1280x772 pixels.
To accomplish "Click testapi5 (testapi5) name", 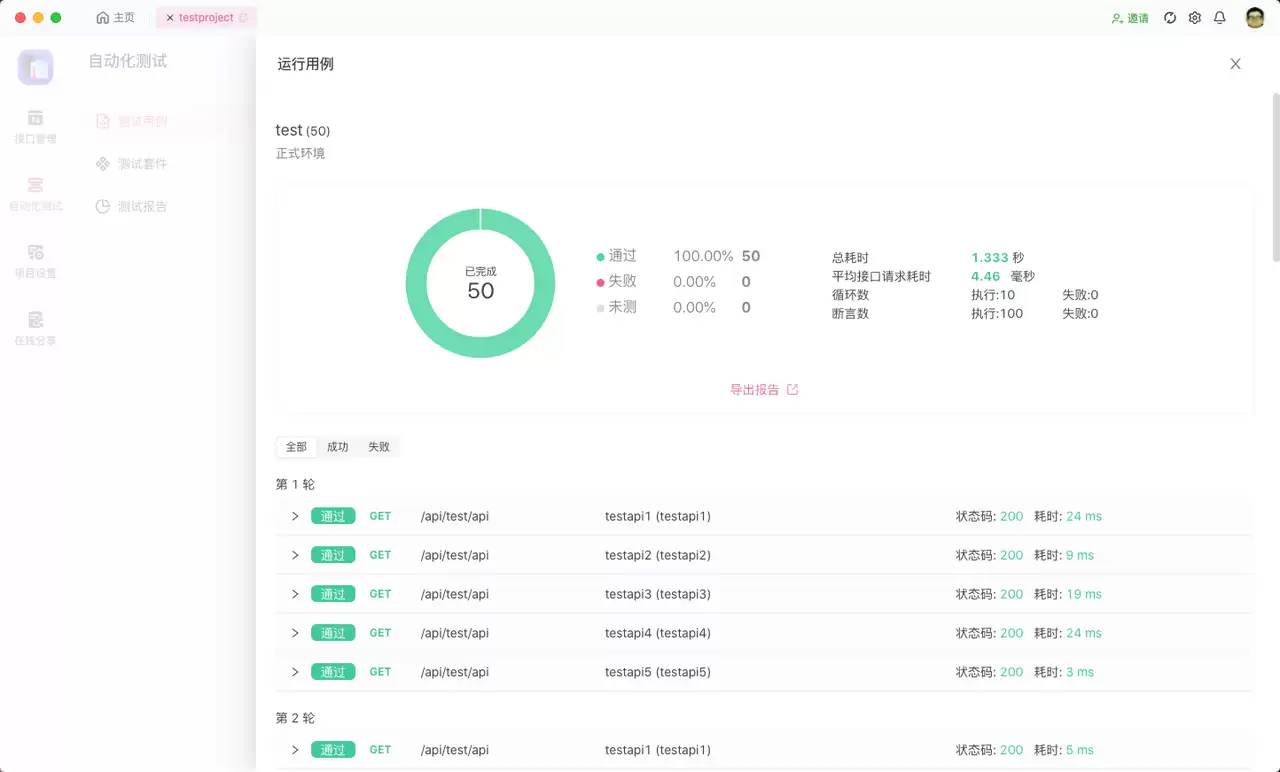I will tap(658, 672).
